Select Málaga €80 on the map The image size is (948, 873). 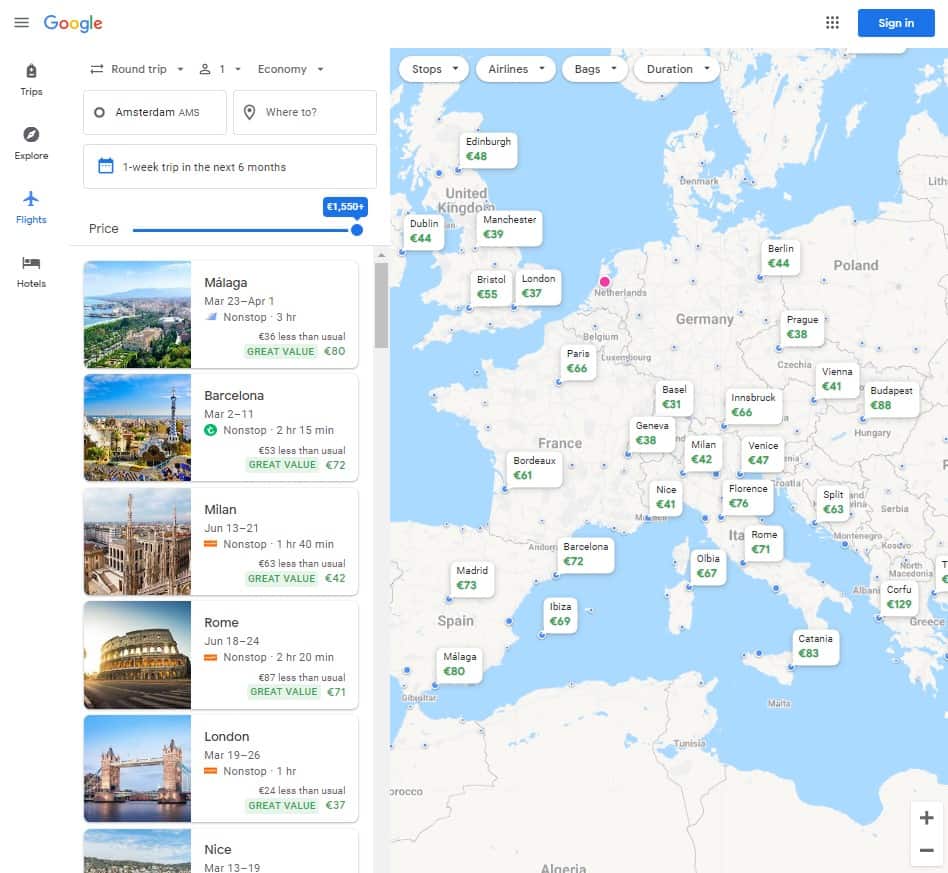[459, 664]
